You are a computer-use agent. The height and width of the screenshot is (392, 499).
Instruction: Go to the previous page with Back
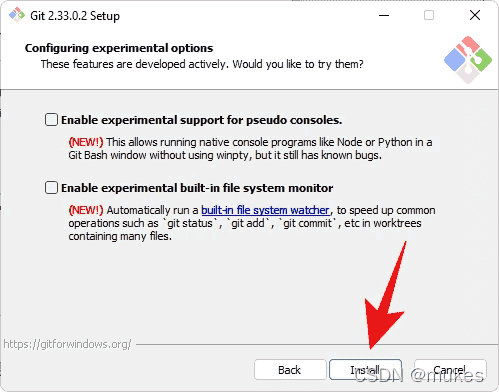tap(290, 370)
